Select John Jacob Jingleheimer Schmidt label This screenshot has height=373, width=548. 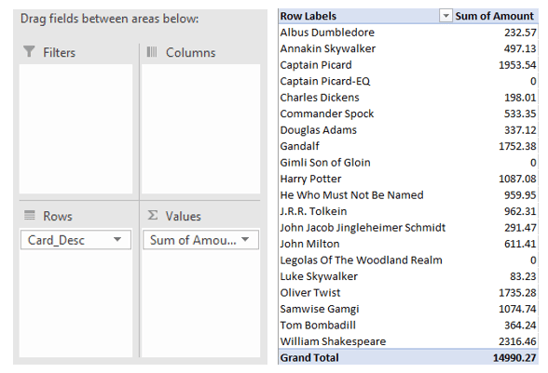pos(363,227)
